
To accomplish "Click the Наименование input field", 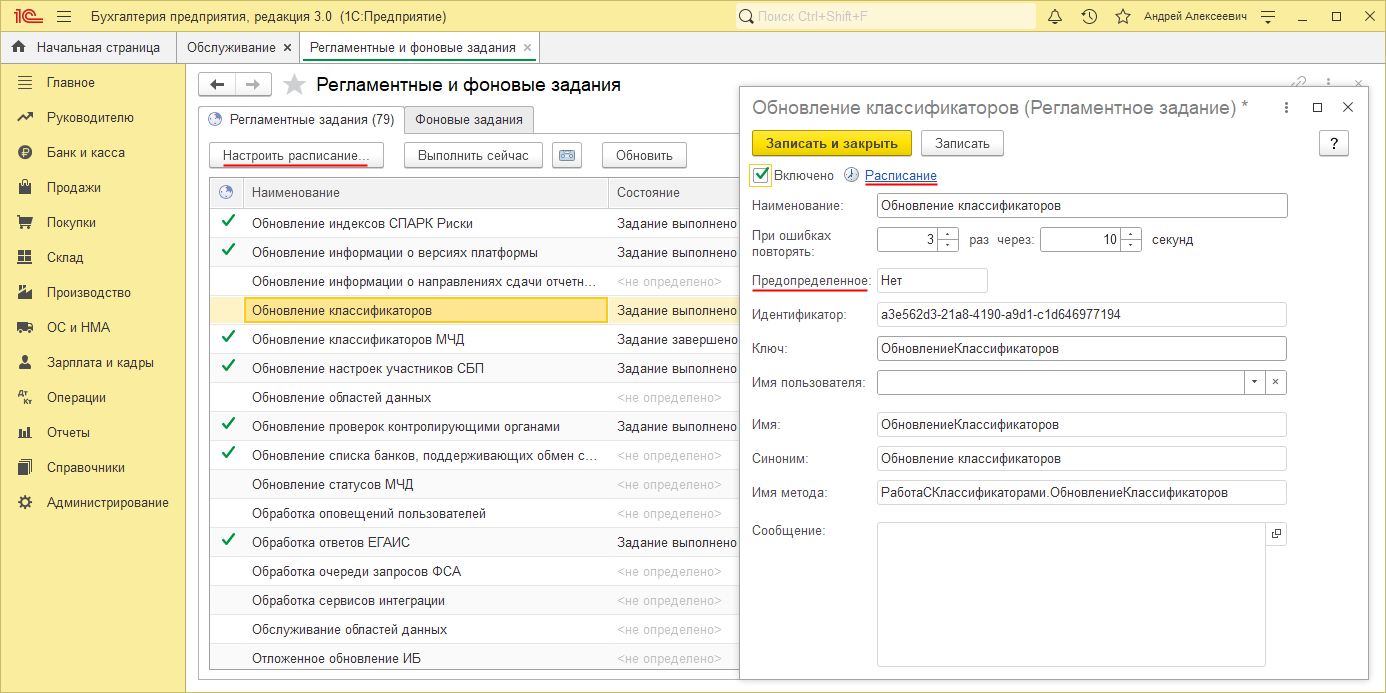I will click(x=1081, y=205).
